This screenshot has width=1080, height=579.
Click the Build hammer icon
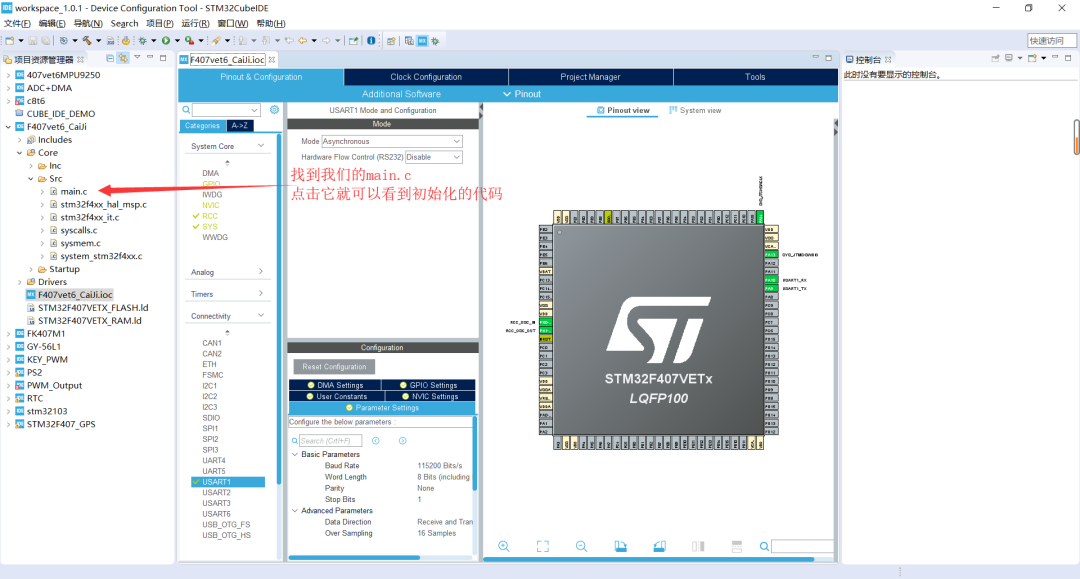click(x=87, y=41)
